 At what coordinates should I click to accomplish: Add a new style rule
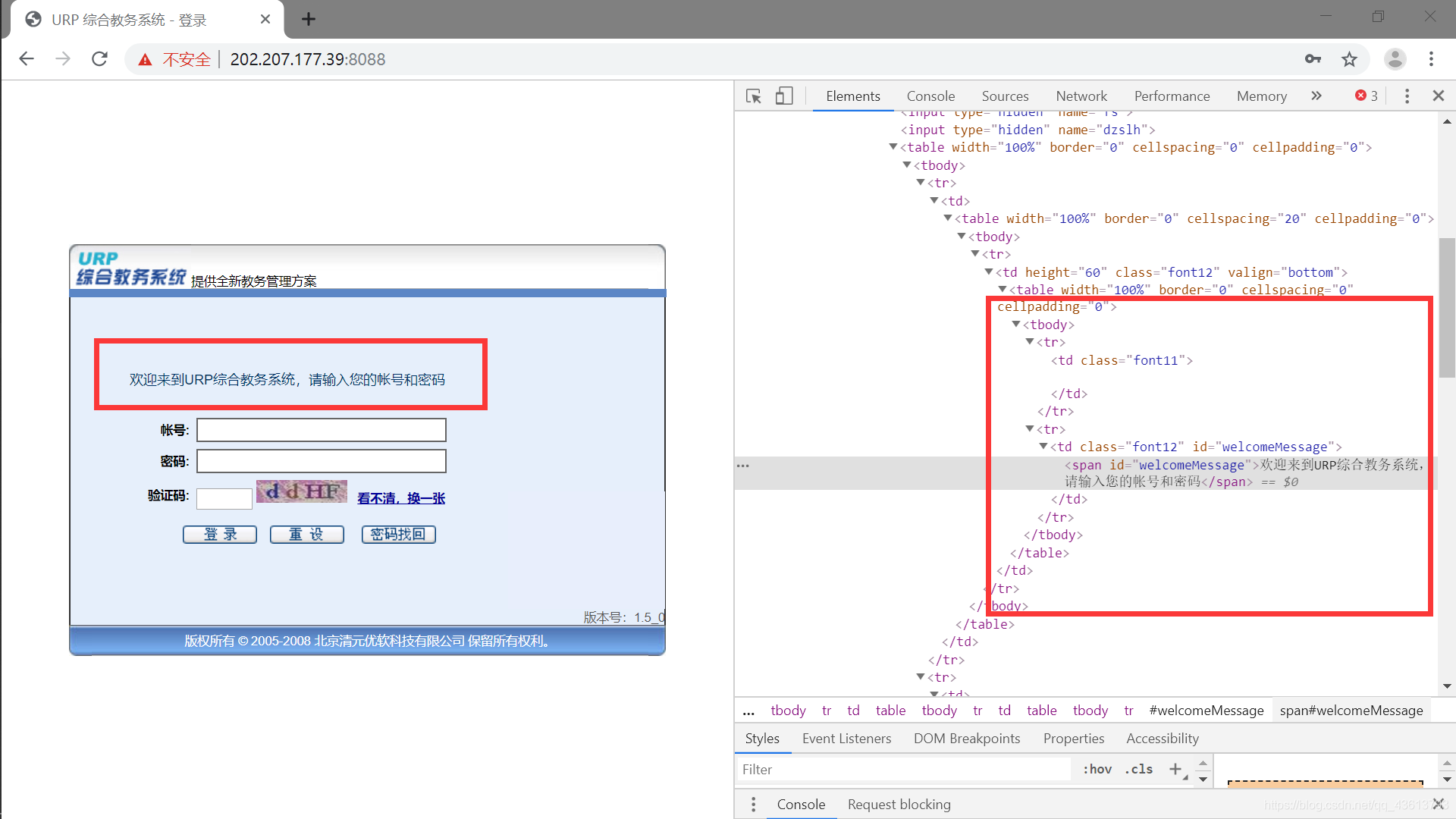pyautogui.click(x=1175, y=769)
